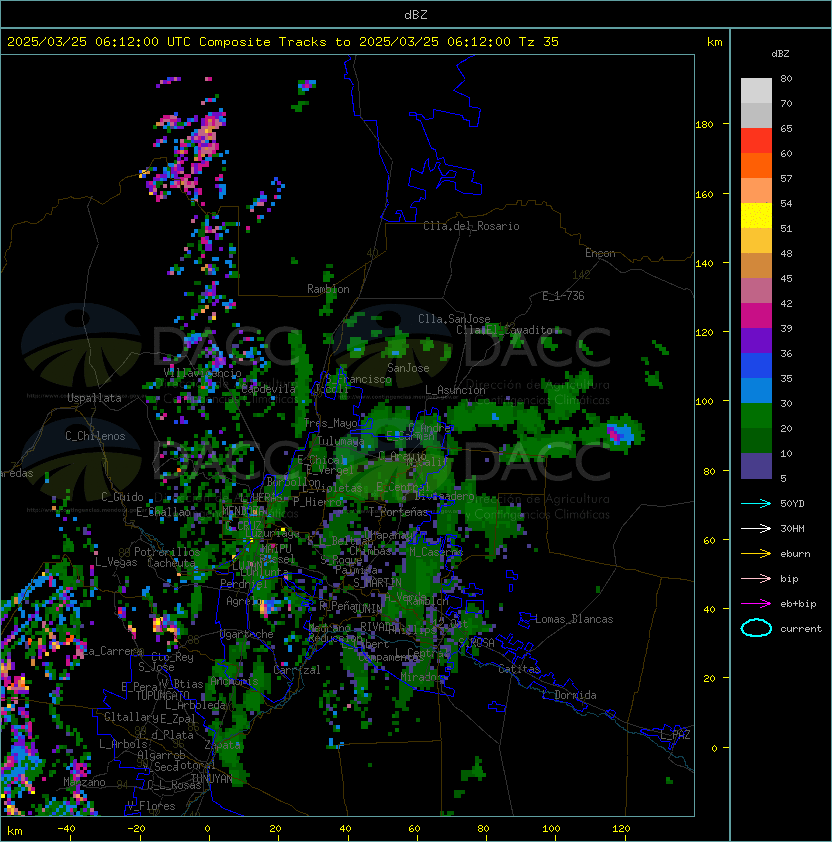Click the cyan 50YD arrow icon
The image size is (832, 842).
pyautogui.click(x=756, y=504)
